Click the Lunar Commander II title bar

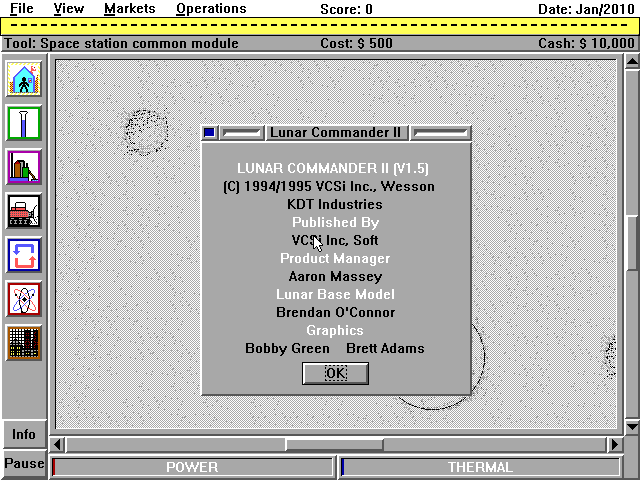point(336,133)
